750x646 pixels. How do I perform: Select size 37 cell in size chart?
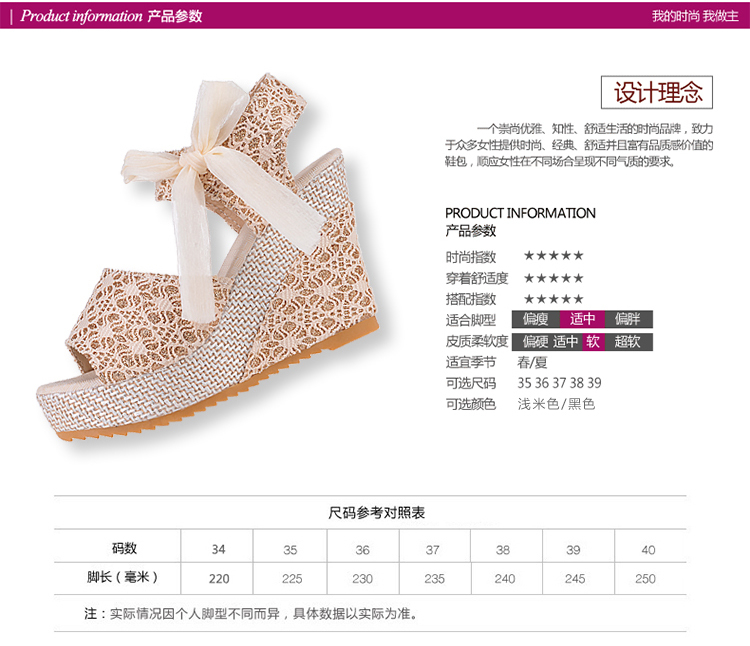433,550
